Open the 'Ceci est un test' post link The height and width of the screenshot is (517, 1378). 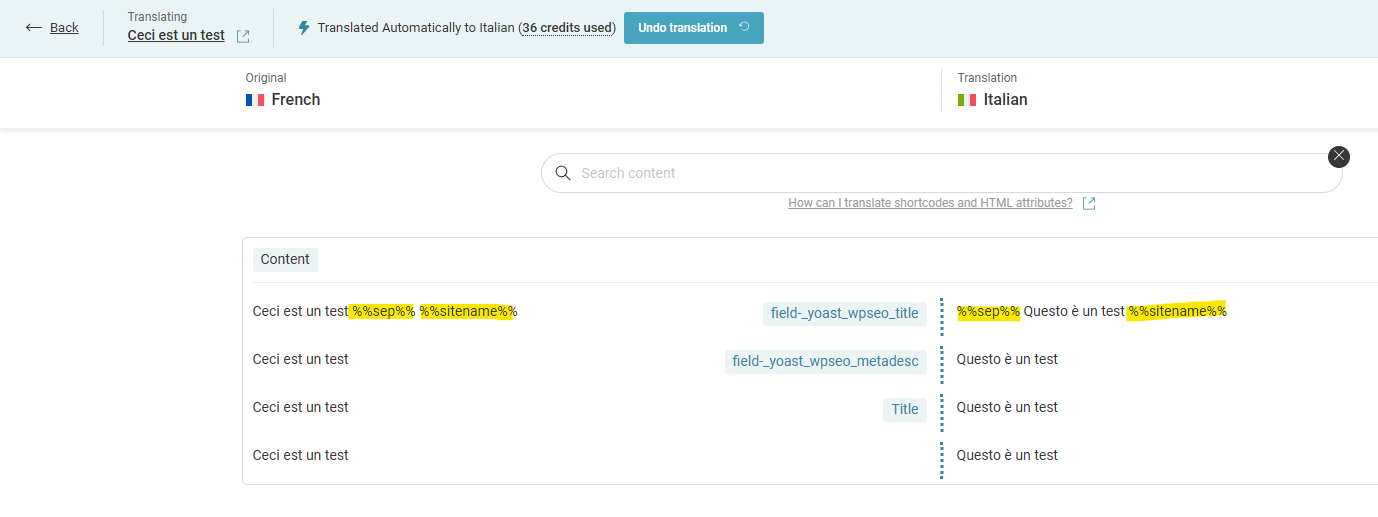click(176, 36)
